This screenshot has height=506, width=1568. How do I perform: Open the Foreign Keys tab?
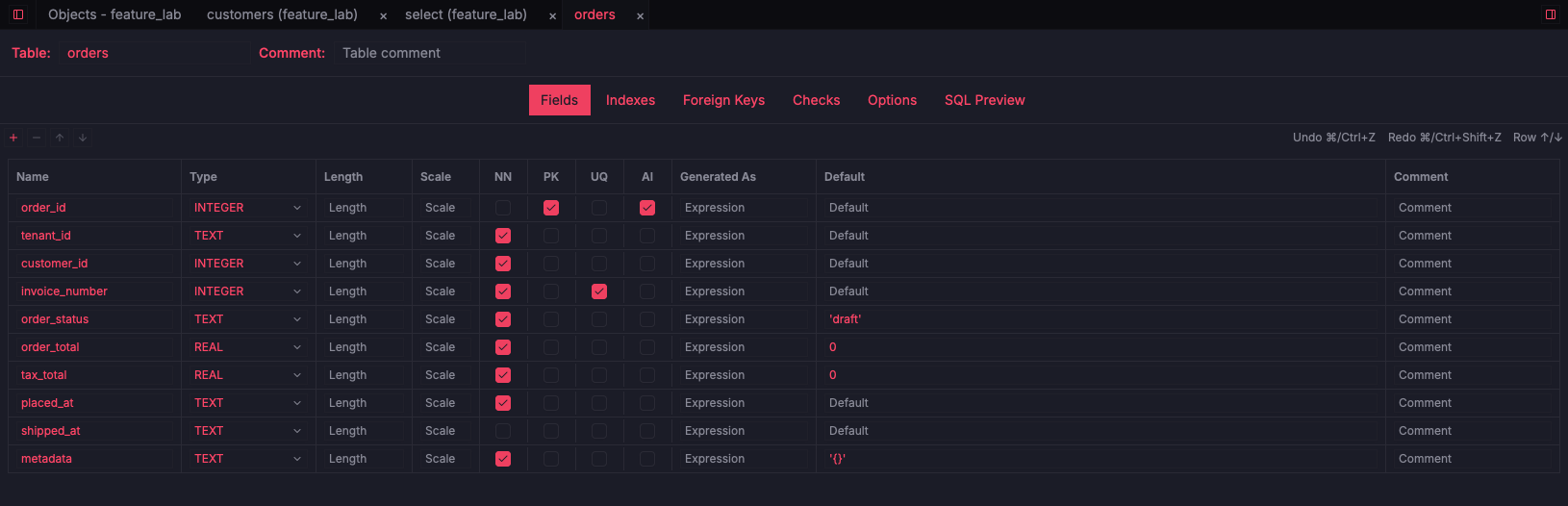tap(723, 100)
